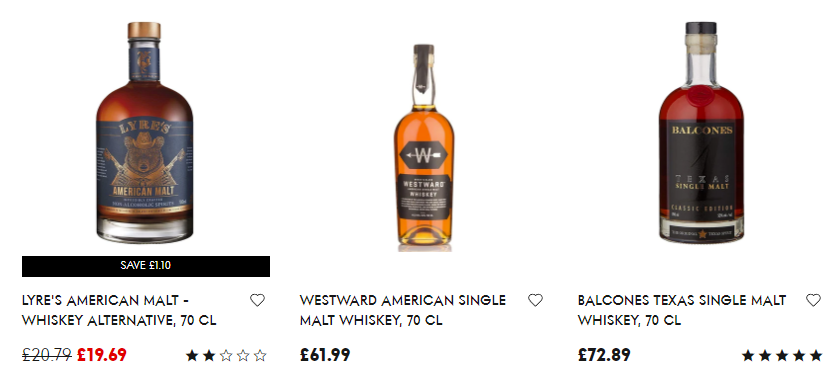
Task: Click the £61.99 Westward price
Action: (325, 355)
